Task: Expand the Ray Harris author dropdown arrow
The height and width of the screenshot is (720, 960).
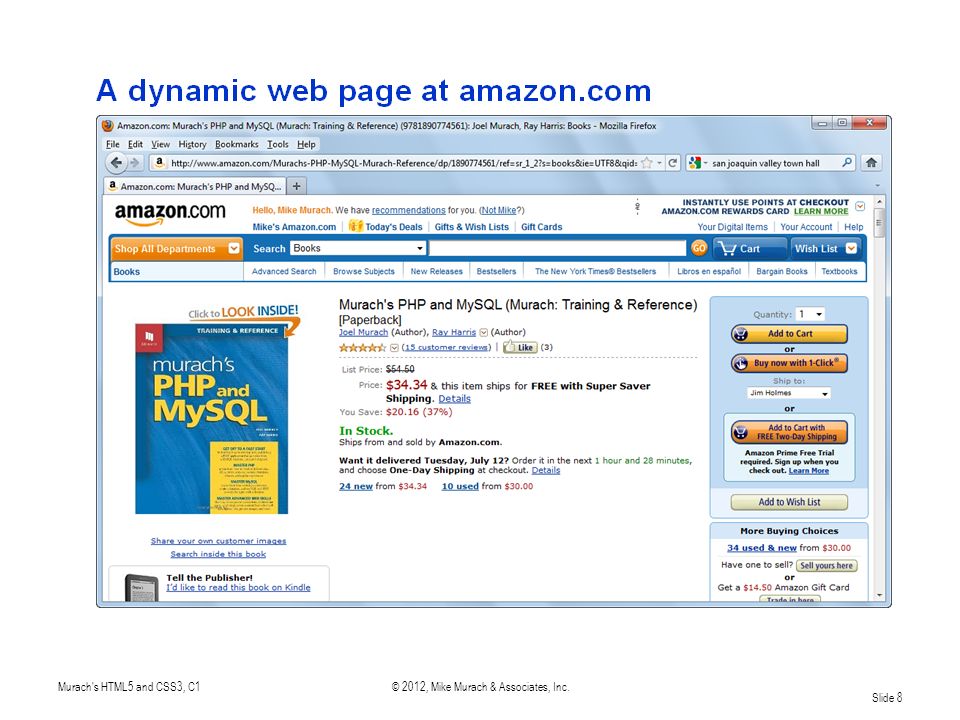Action: pos(483,332)
